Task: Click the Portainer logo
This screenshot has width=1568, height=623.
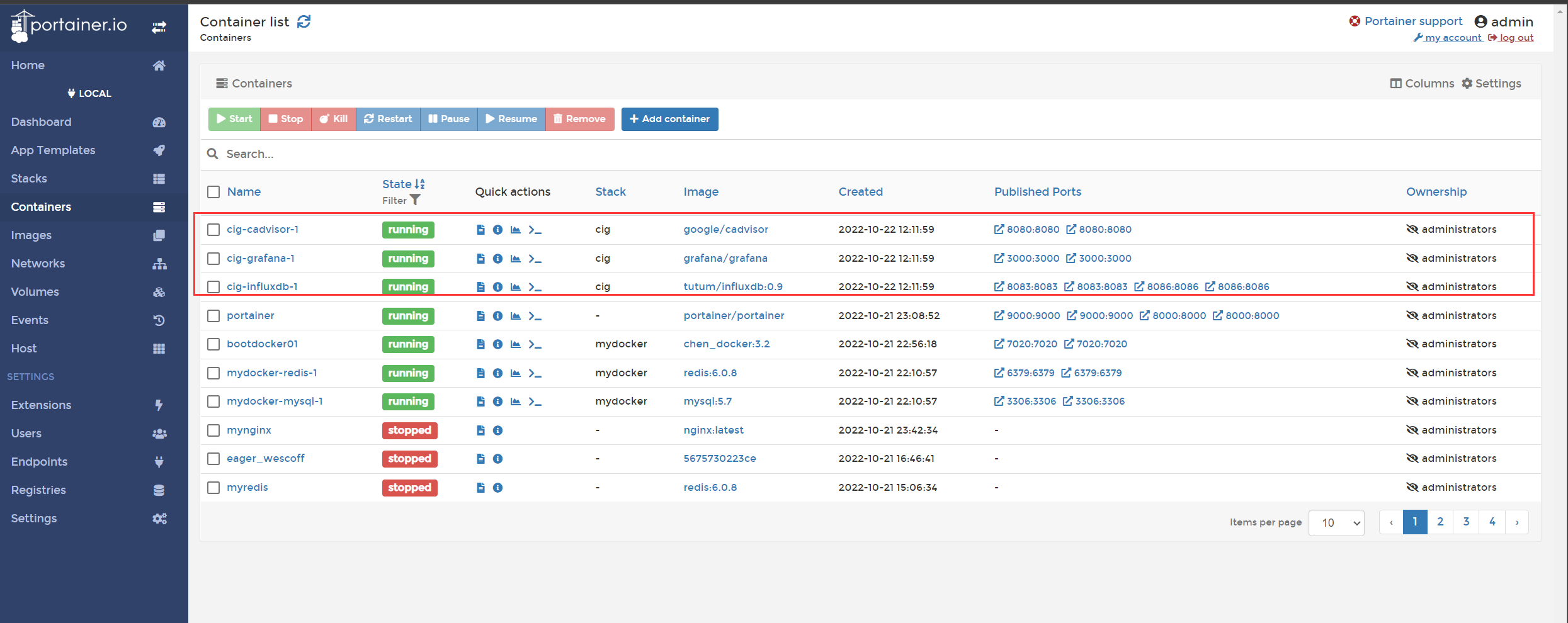Action: [69, 26]
